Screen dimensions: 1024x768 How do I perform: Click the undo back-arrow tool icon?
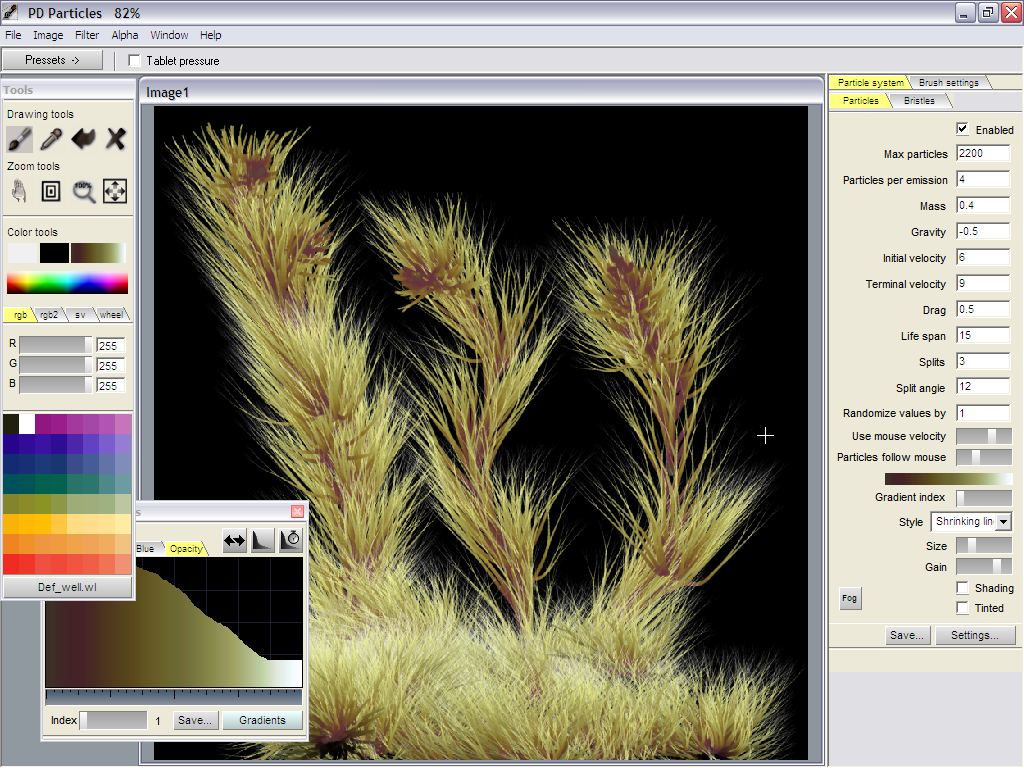(x=83, y=138)
